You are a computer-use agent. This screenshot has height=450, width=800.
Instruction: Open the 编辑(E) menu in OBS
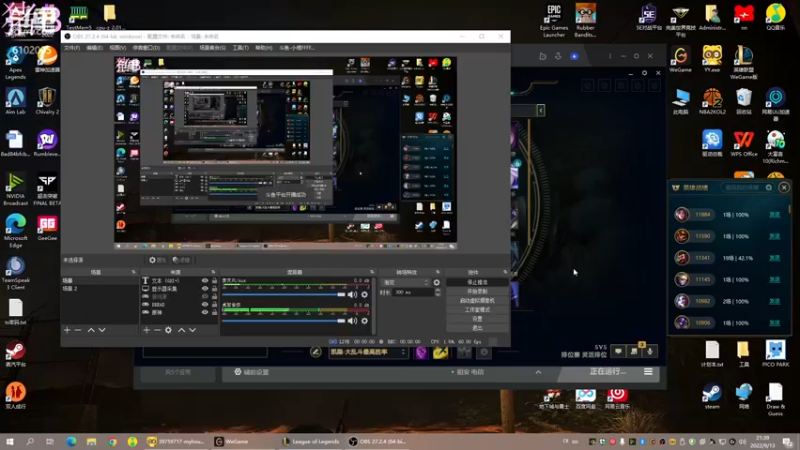(94, 48)
